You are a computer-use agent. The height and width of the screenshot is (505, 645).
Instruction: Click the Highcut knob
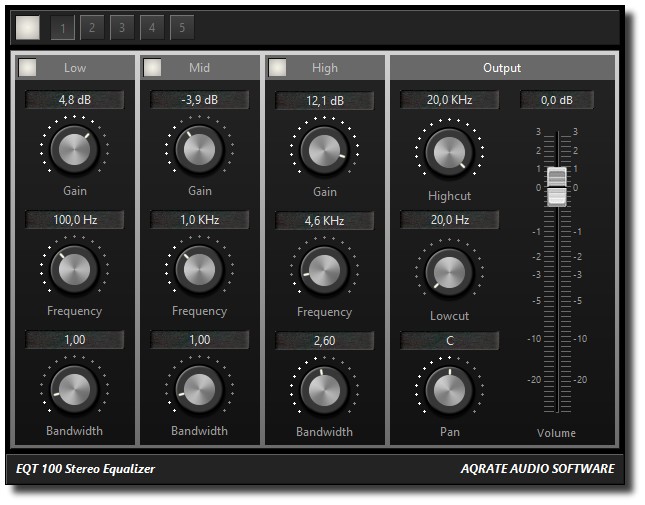450,152
